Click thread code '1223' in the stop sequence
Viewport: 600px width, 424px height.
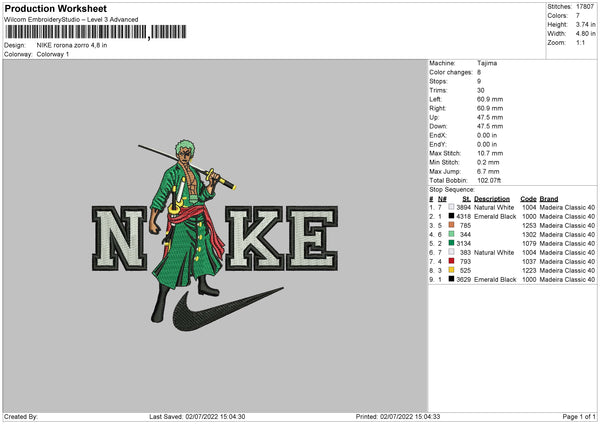529,271
